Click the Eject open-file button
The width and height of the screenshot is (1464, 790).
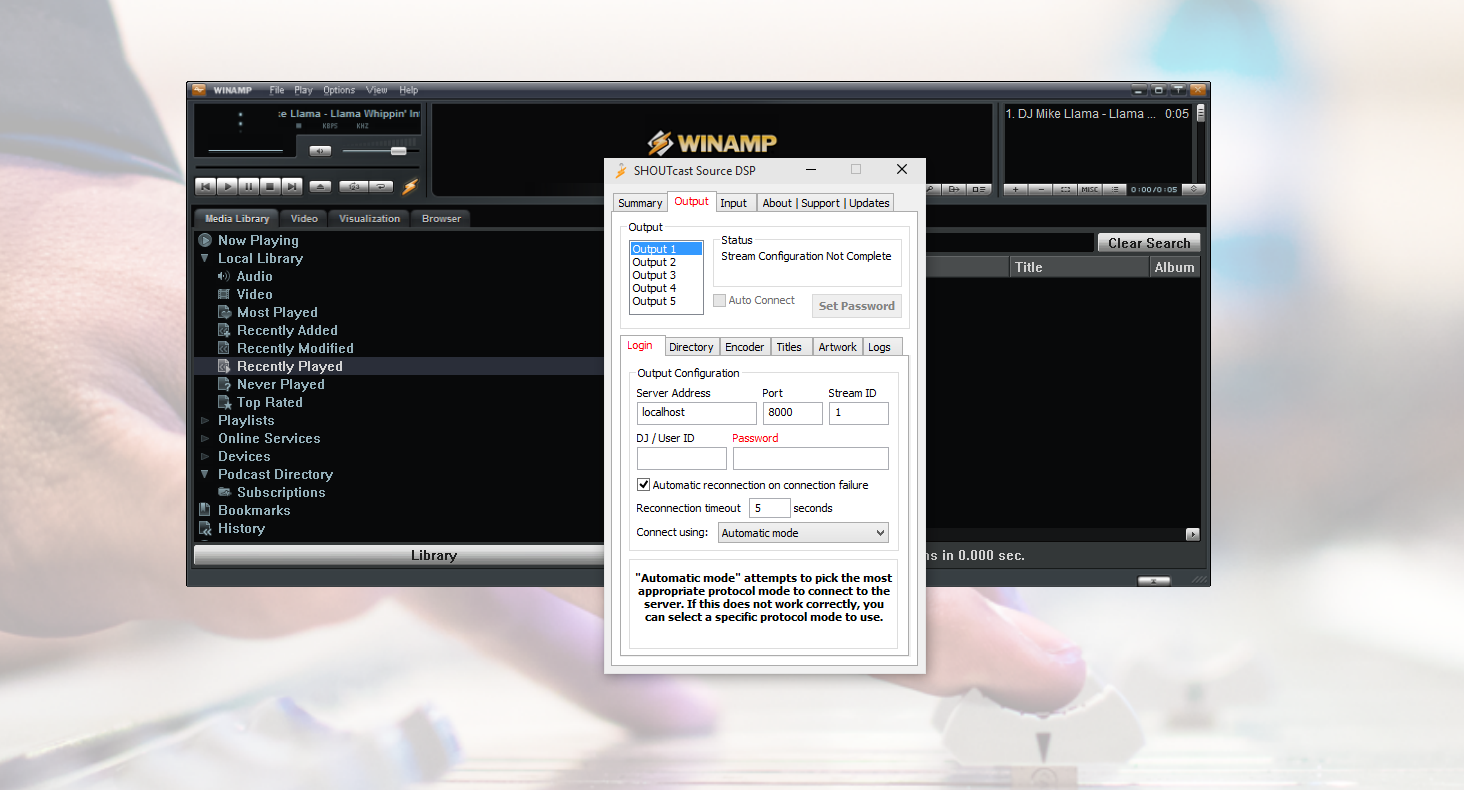tap(320, 186)
